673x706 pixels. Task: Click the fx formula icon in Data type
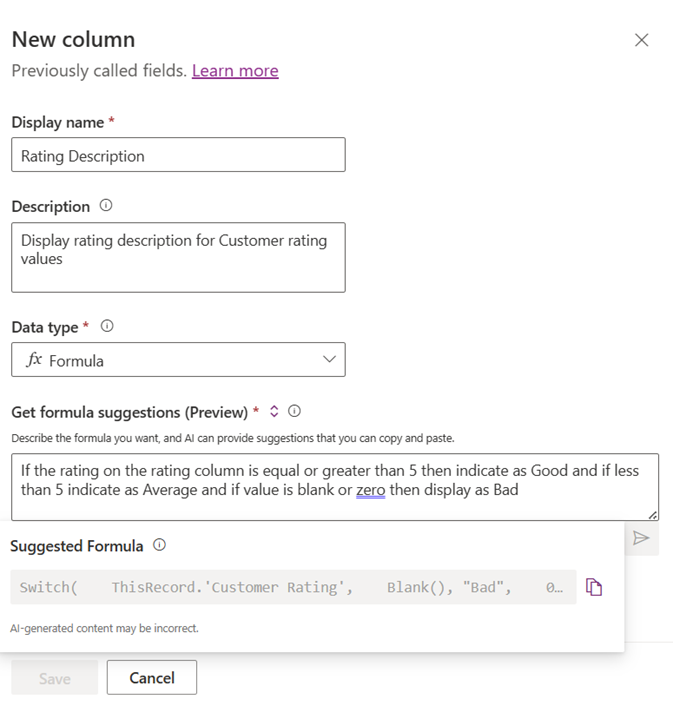tap(34, 360)
